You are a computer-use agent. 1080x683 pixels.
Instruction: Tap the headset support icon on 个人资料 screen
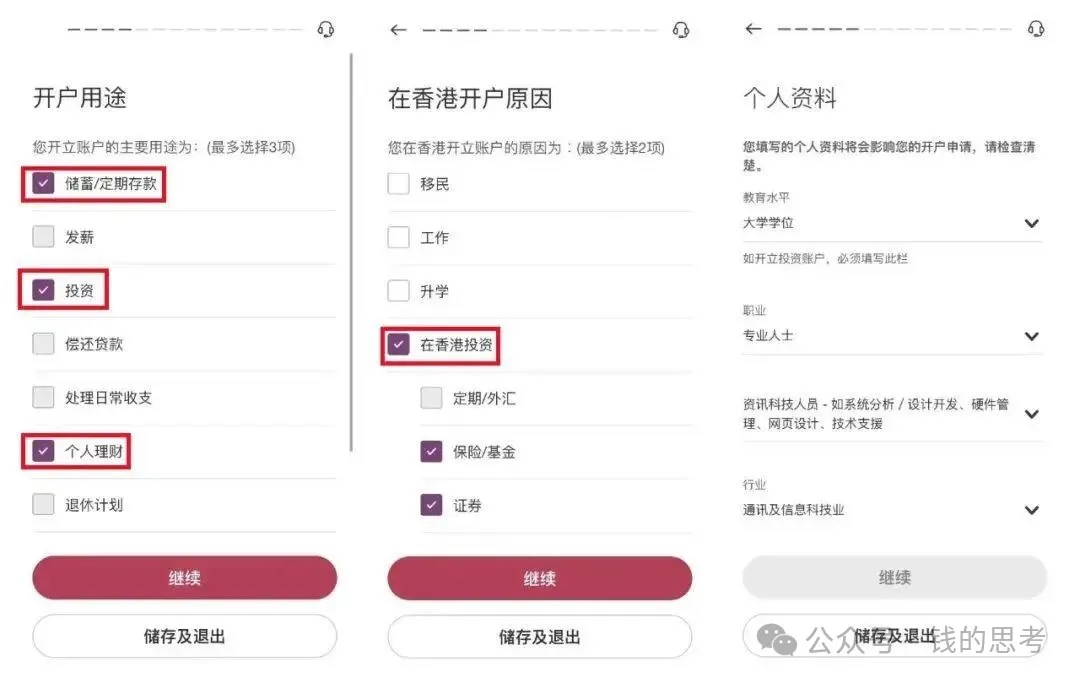(x=1036, y=29)
